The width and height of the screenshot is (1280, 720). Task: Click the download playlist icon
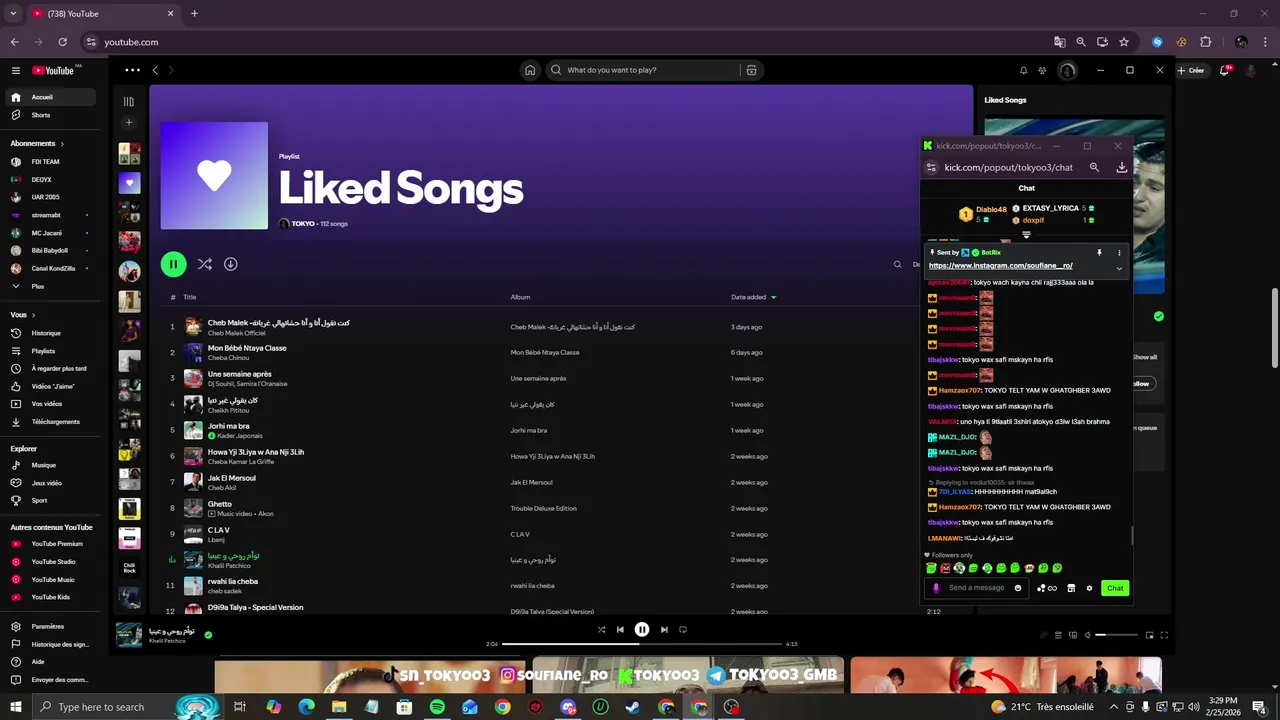230,264
